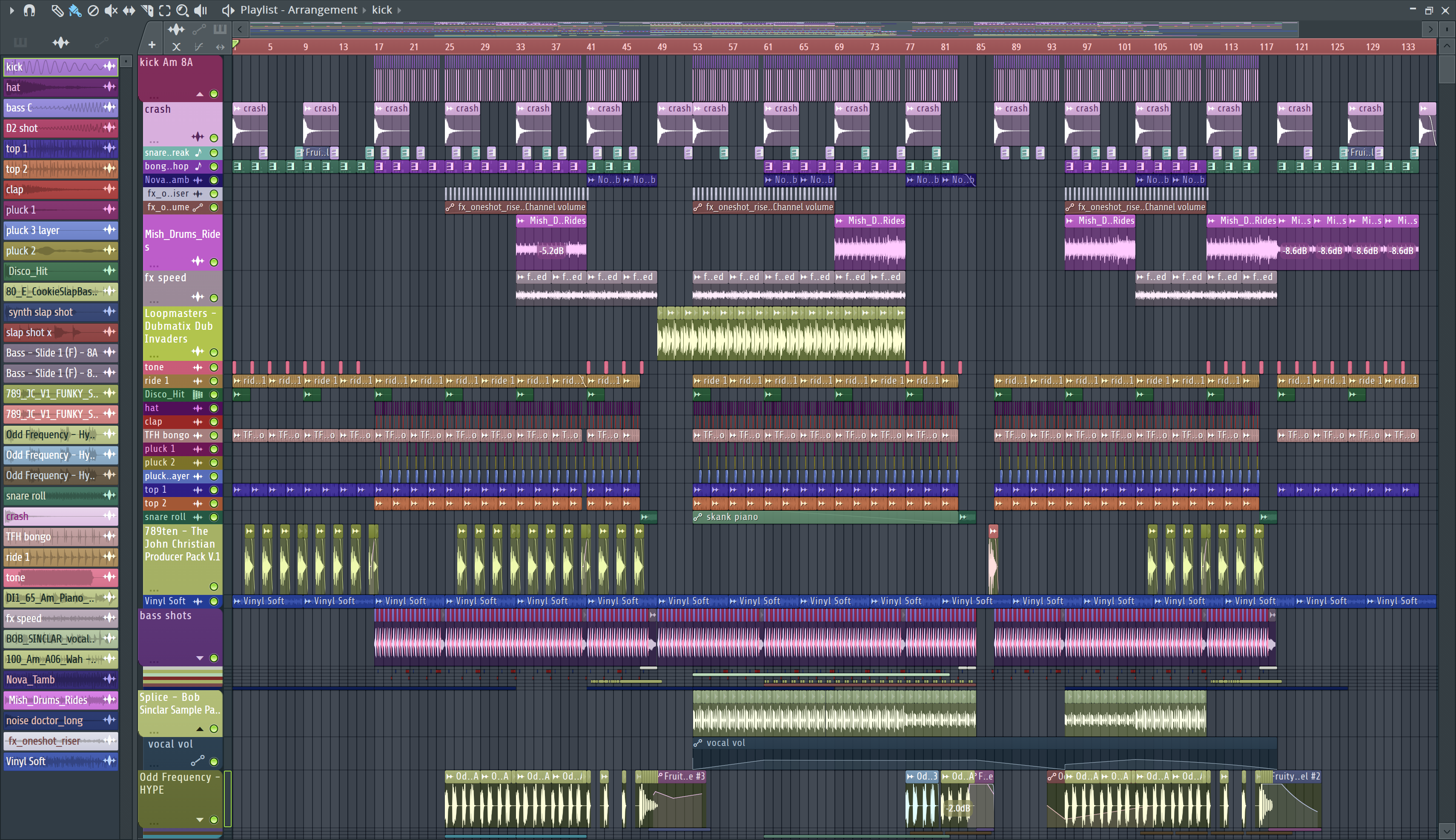Image resolution: width=1456 pixels, height=840 pixels.
Task: Click piano keys filter above track headers
Action: [x=220, y=29]
